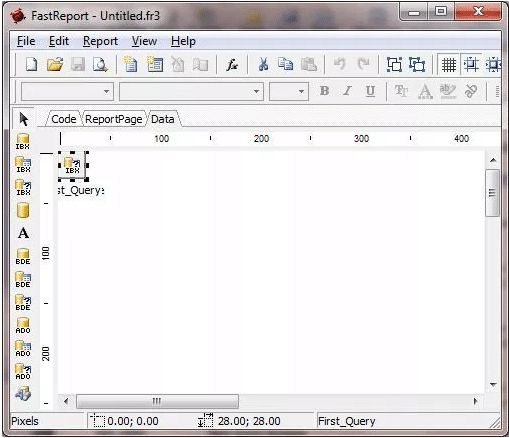Click the Delete page icon

pyautogui.click(x=177, y=64)
